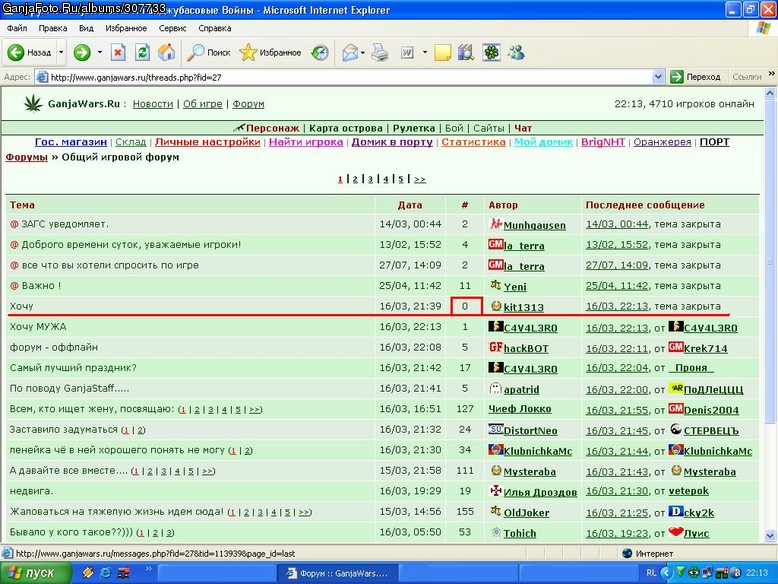
Task: Click the Stop loading toolbar icon
Action: (118, 52)
